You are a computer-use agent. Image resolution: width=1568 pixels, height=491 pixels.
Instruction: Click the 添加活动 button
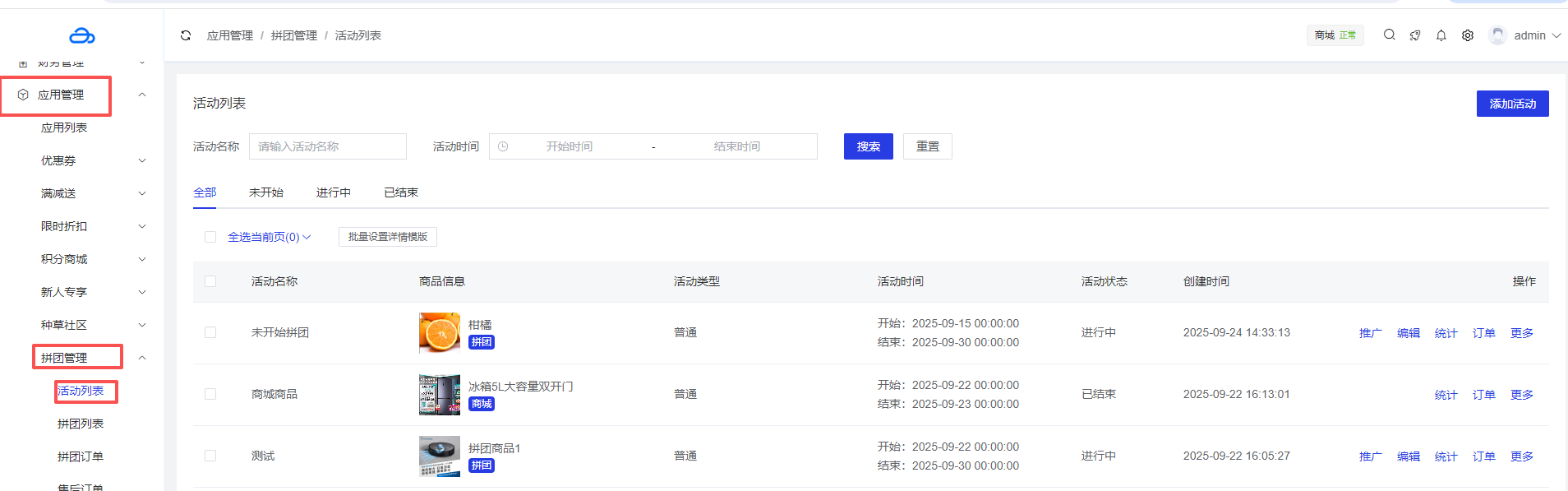(x=1512, y=104)
